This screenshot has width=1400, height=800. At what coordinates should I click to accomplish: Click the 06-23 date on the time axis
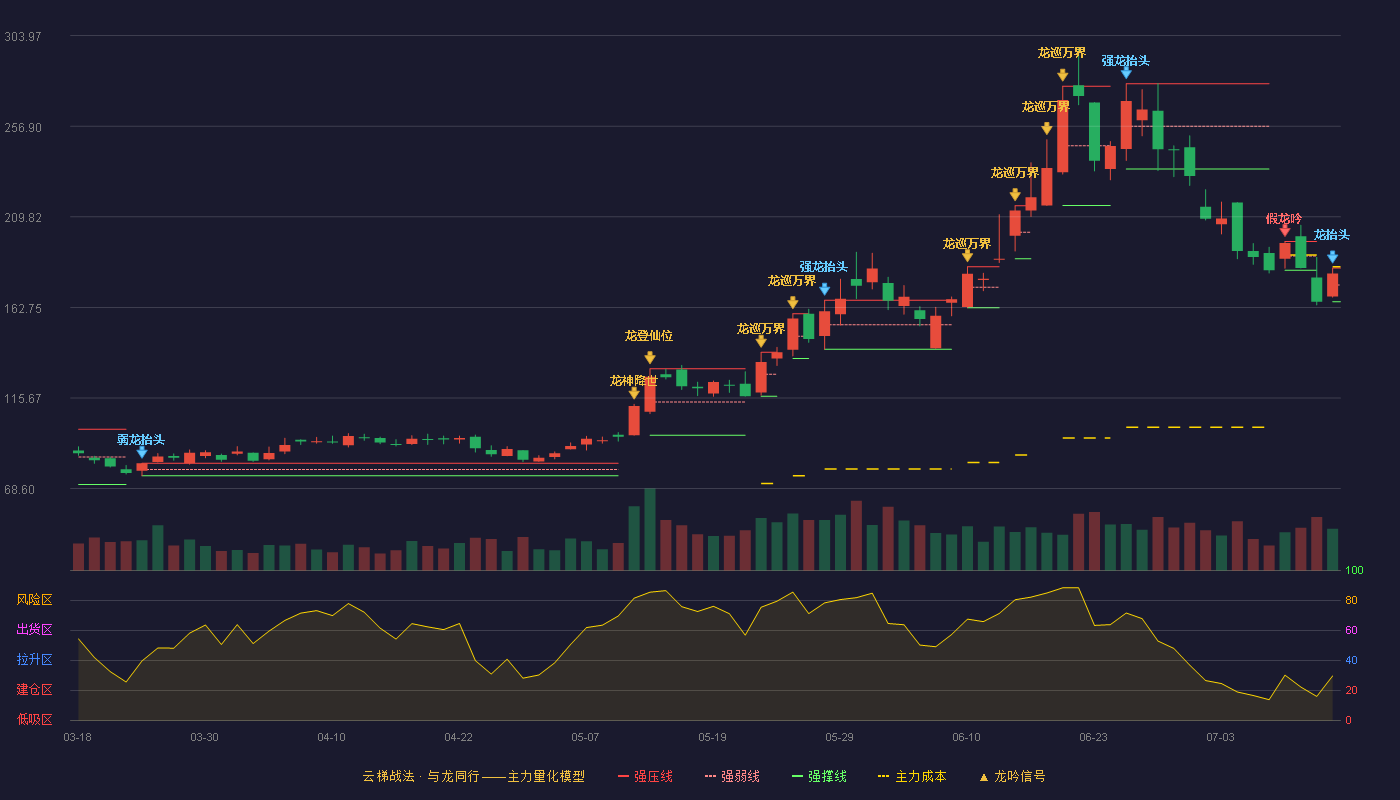(x=1093, y=737)
